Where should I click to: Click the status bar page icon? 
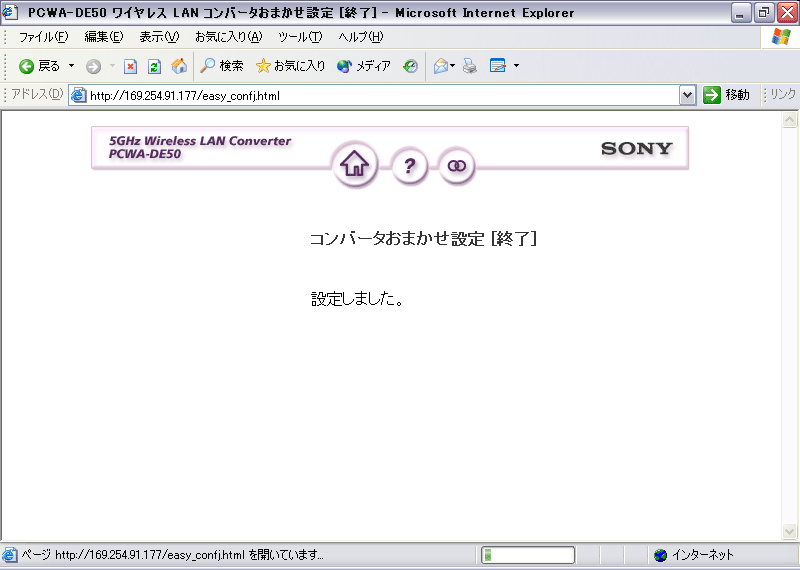pyautogui.click(x=9, y=555)
